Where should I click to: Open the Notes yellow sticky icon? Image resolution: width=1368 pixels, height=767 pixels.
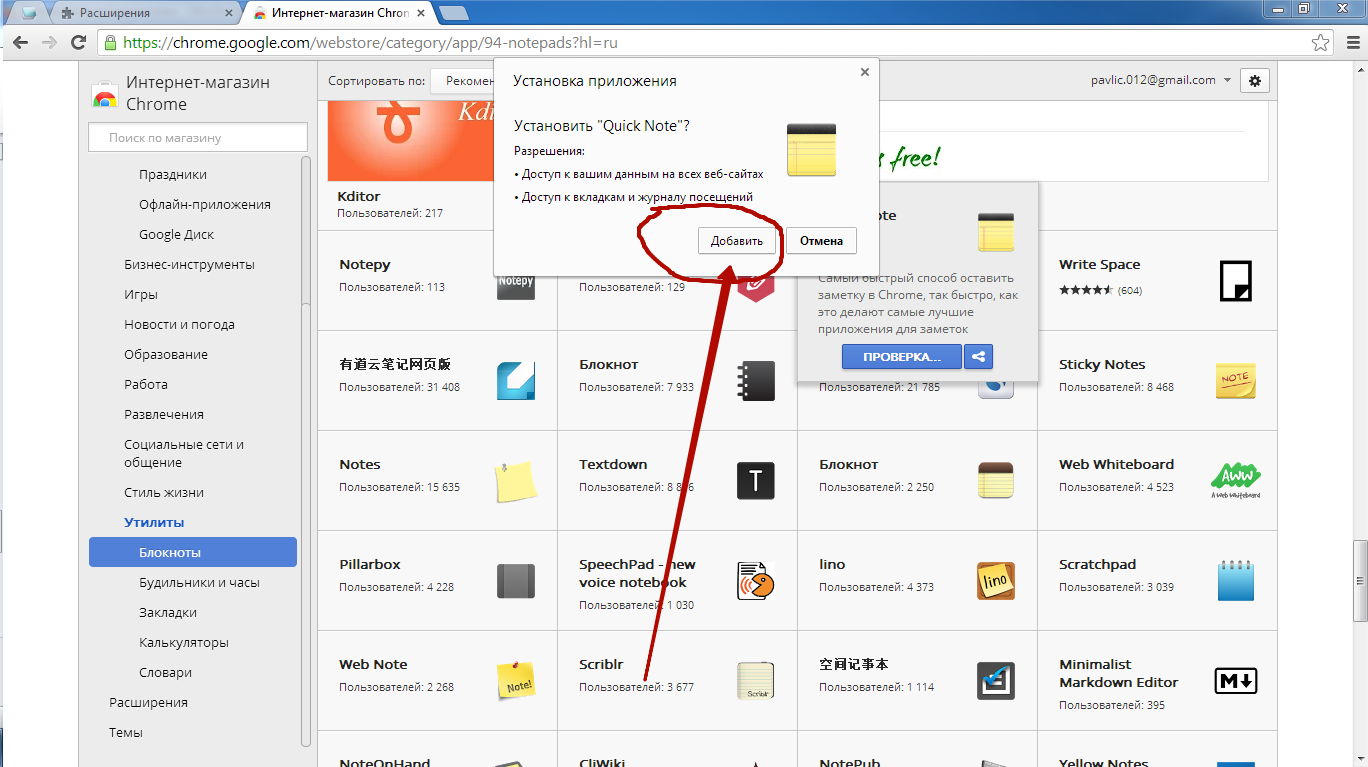[516, 481]
